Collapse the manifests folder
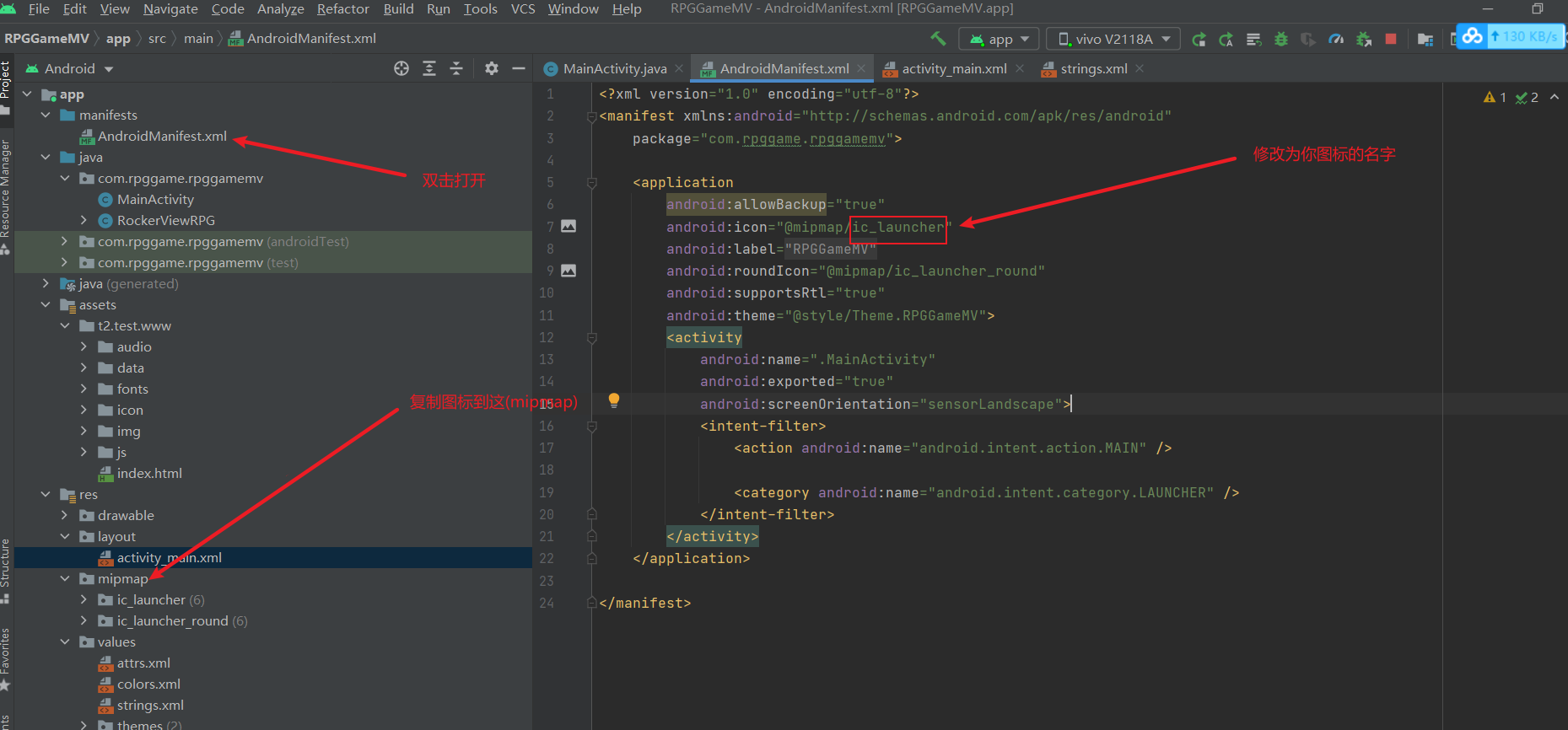 tap(46, 115)
